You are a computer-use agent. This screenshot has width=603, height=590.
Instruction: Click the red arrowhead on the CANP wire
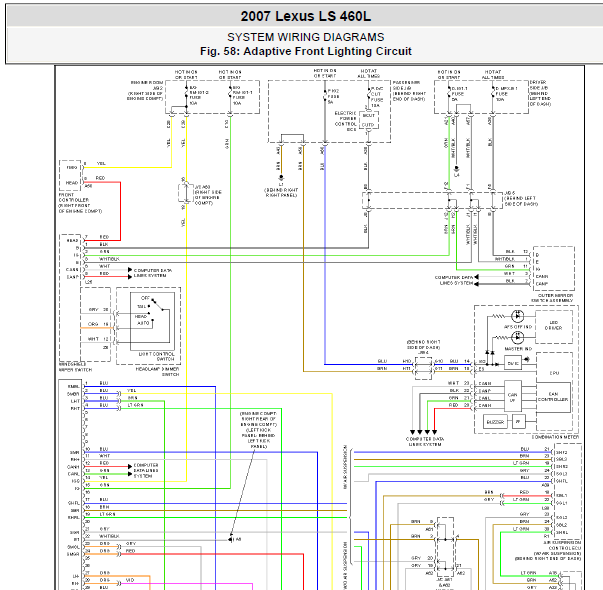coord(130,277)
